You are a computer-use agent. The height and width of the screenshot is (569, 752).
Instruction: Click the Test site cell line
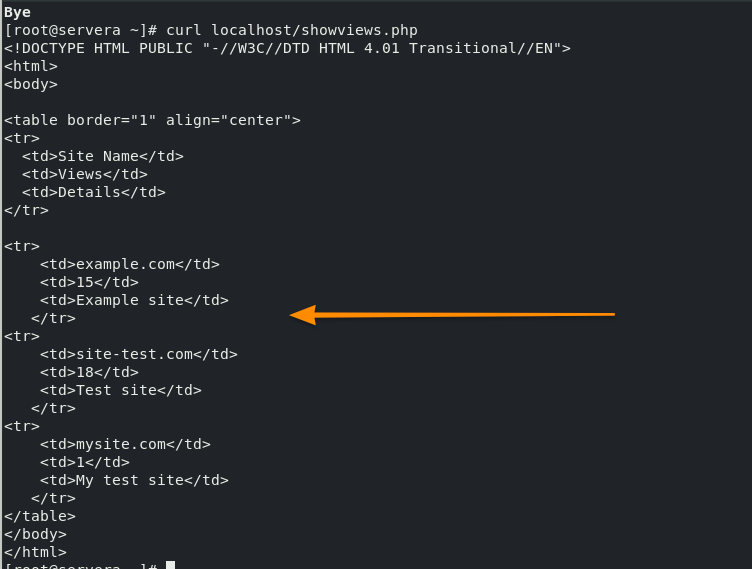click(x=121, y=390)
